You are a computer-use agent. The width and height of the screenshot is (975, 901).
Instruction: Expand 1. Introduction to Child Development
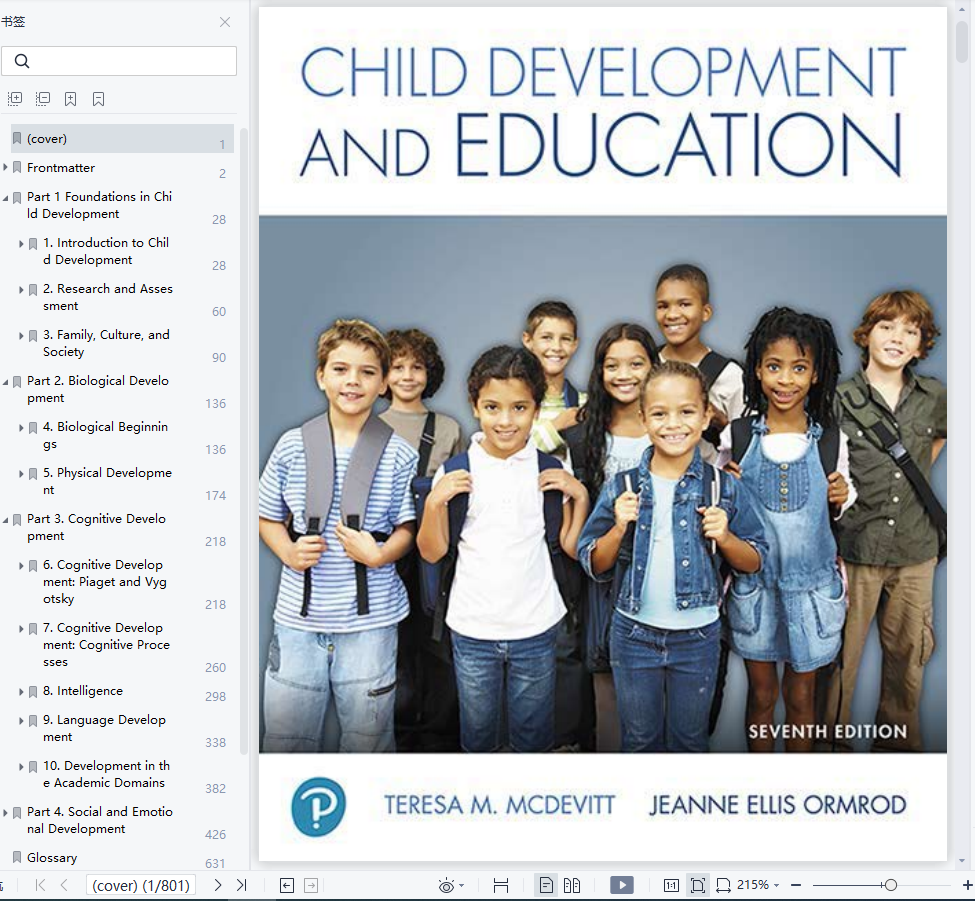point(21,244)
